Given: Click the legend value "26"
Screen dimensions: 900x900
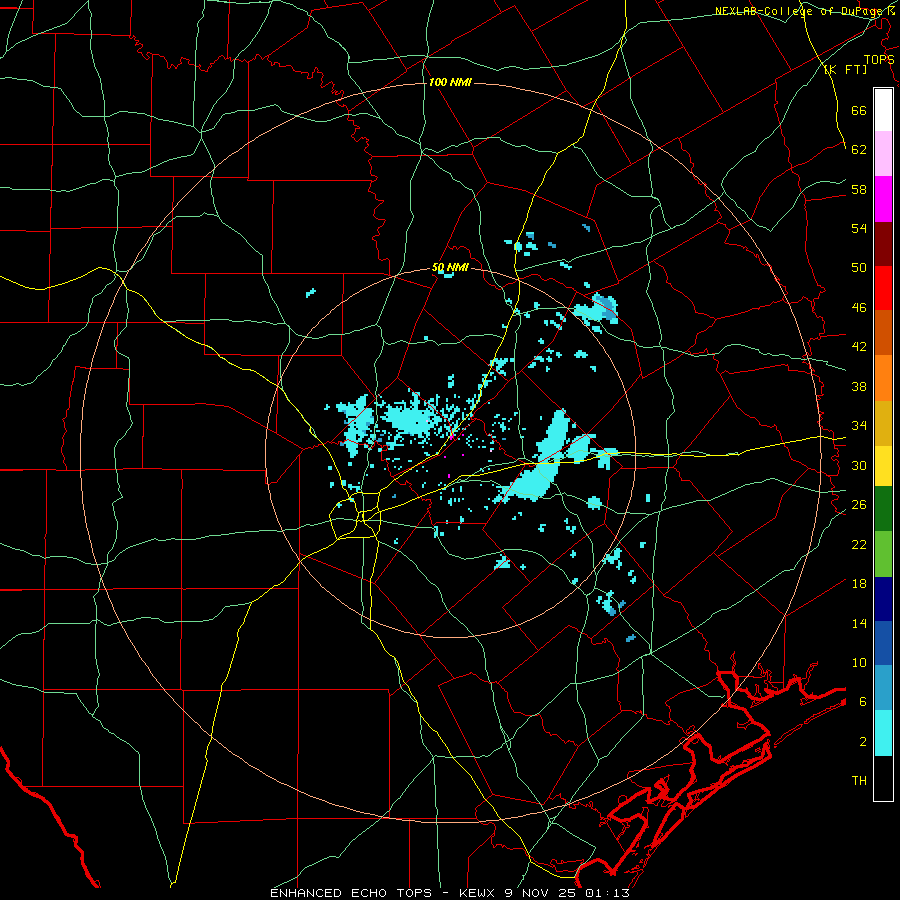Looking at the screenshot, I should click(x=859, y=505).
